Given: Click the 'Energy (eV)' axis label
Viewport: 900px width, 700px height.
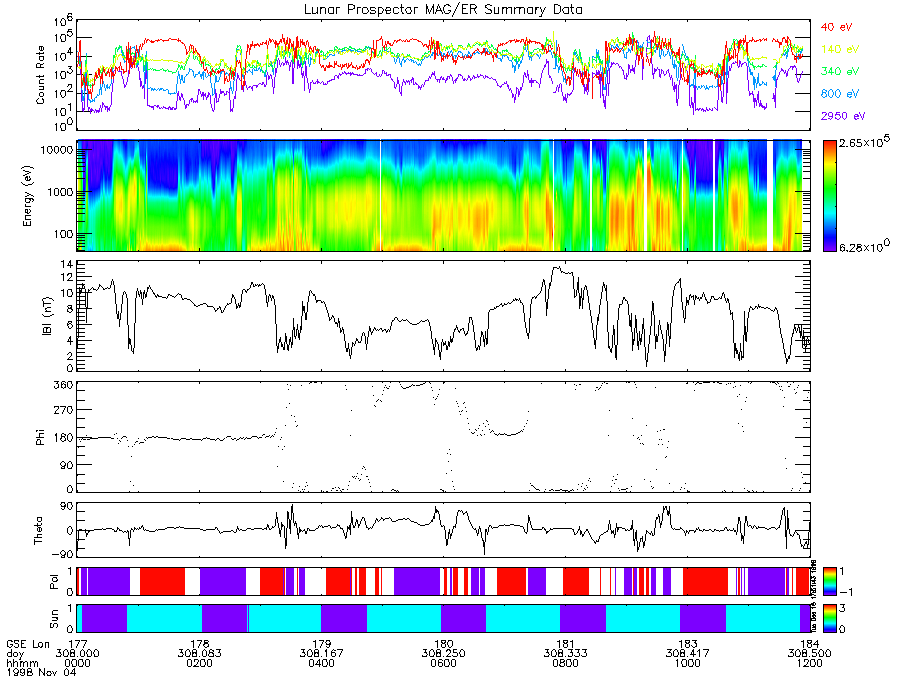Looking at the screenshot, I should (27, 196).
